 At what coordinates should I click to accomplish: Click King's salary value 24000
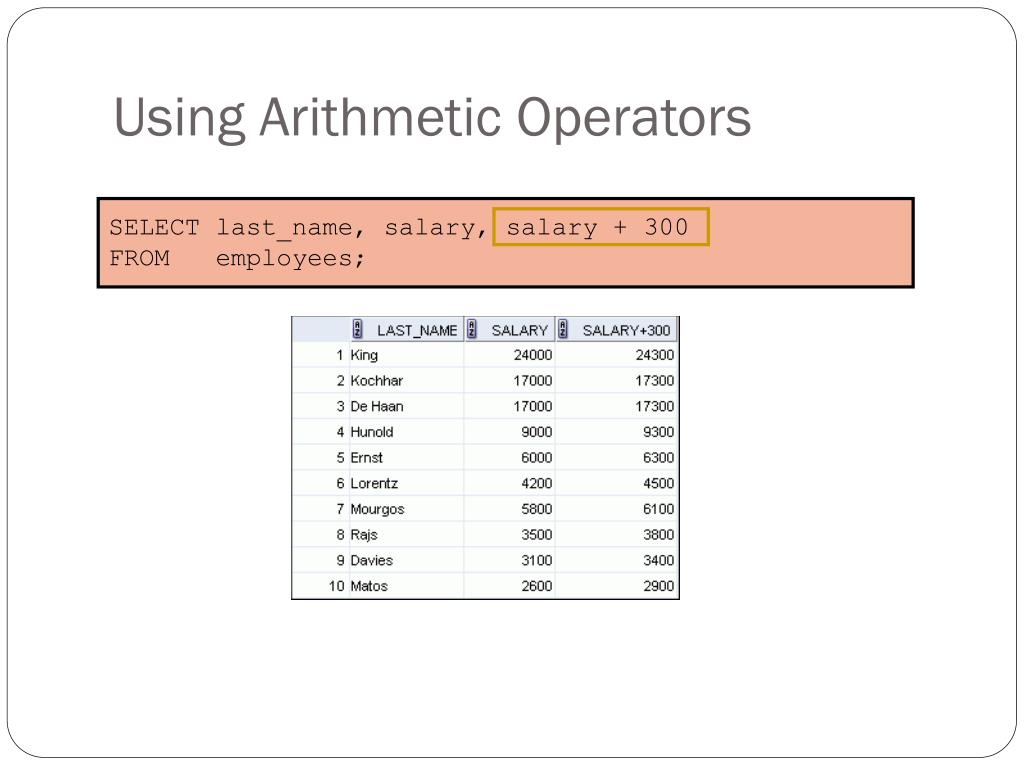pyautogui.click(x=532, y=355)
